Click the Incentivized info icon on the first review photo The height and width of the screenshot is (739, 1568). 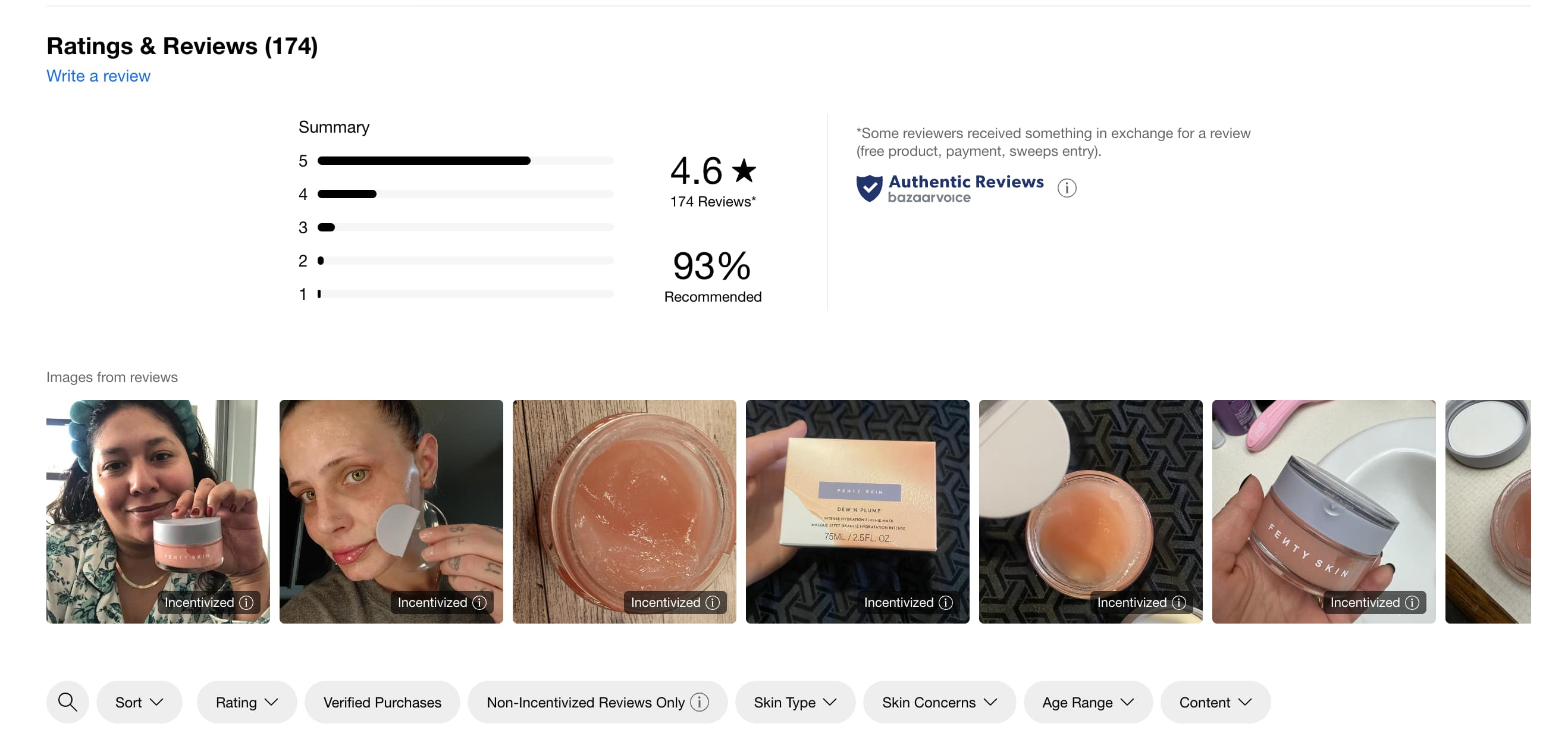pos(246,602)
